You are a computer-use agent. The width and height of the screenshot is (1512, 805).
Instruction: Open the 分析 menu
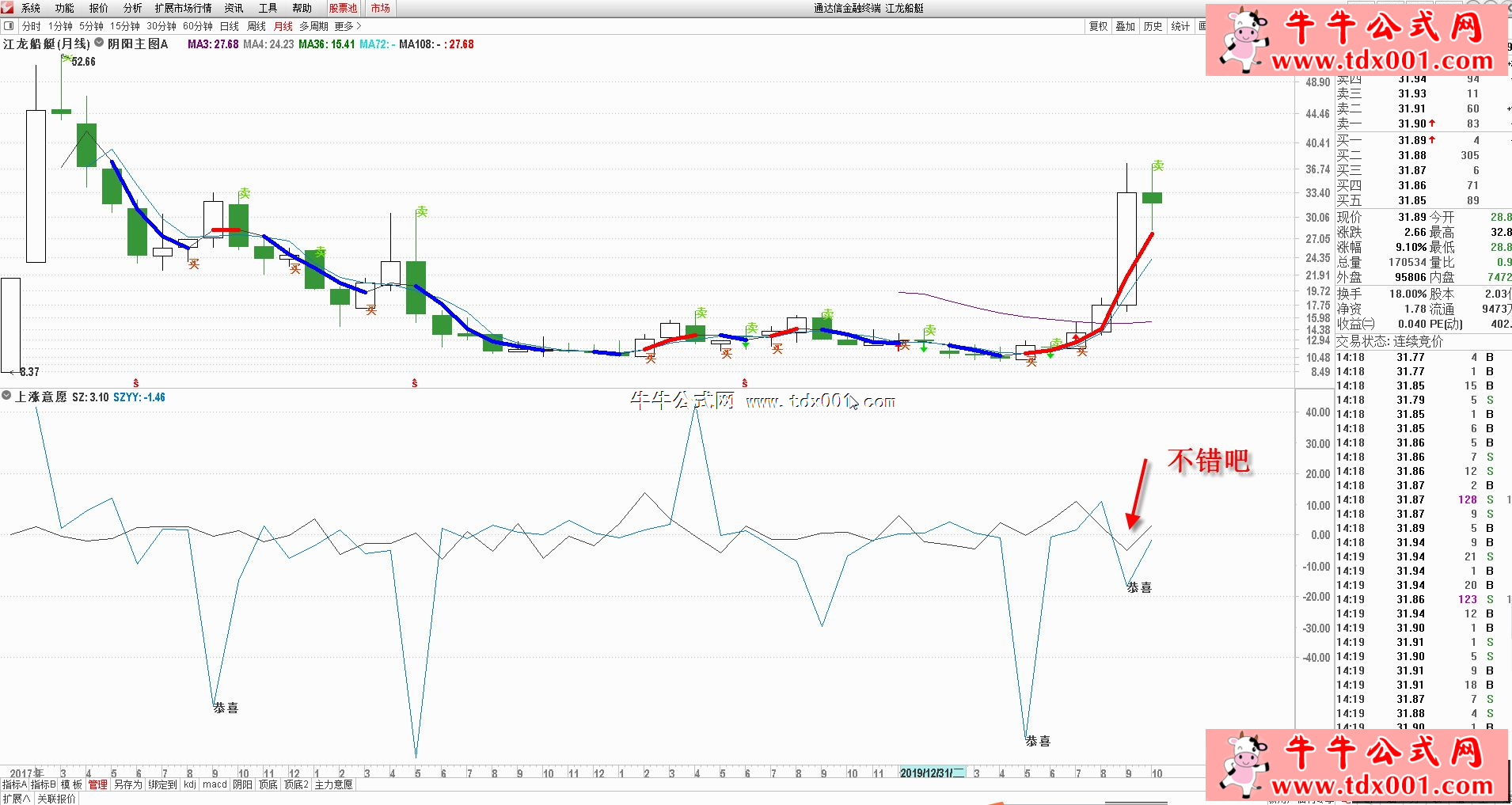133,8
